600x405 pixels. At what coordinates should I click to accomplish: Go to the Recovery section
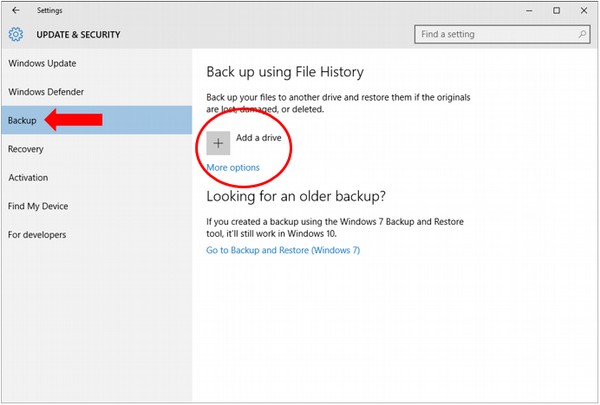[26, 149]
